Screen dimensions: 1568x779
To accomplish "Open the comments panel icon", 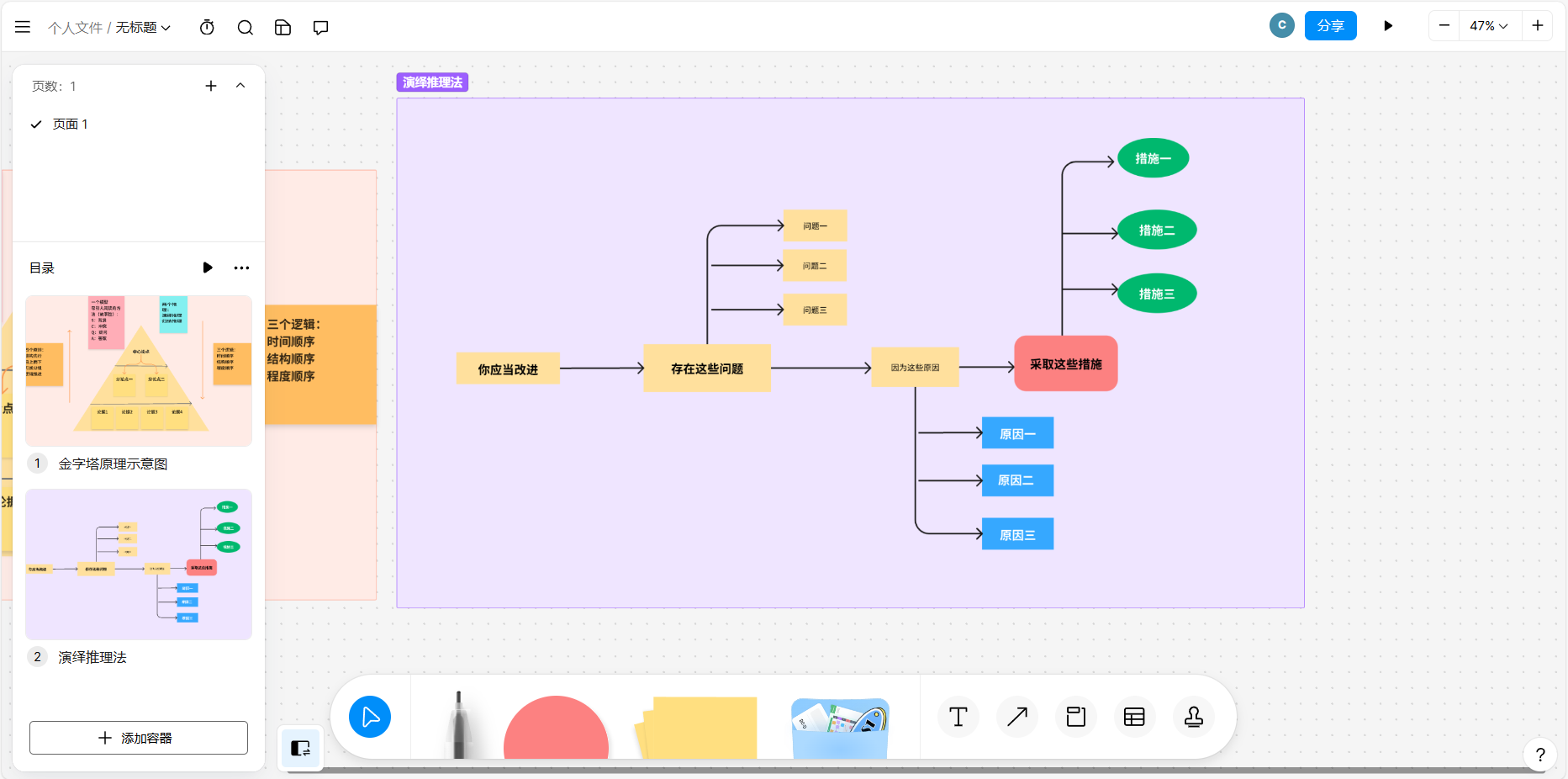I will [x=320, y=28].
